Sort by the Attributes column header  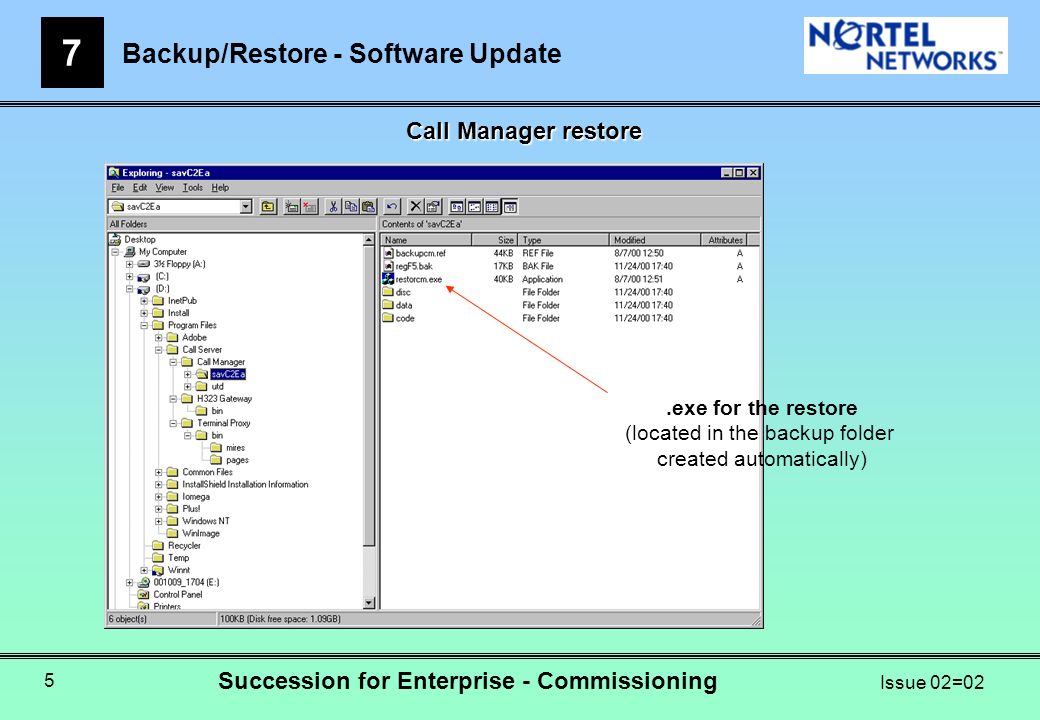tap(724, 240)
